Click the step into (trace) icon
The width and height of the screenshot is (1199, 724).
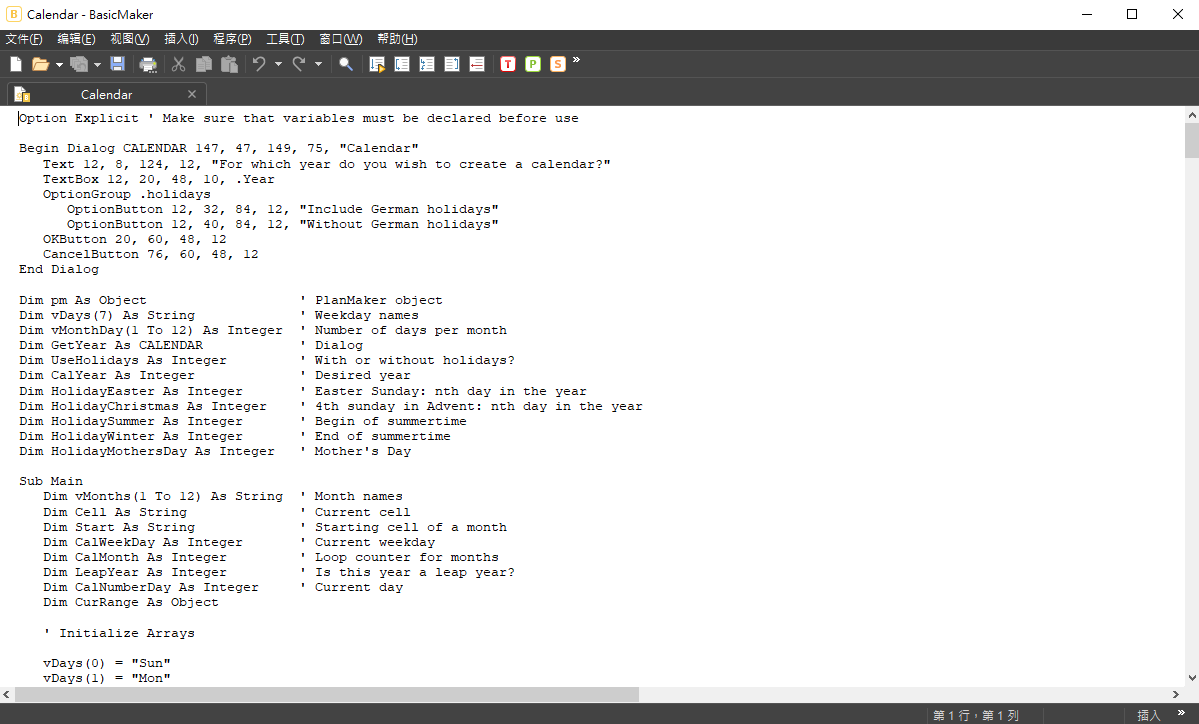click(401, 64)
